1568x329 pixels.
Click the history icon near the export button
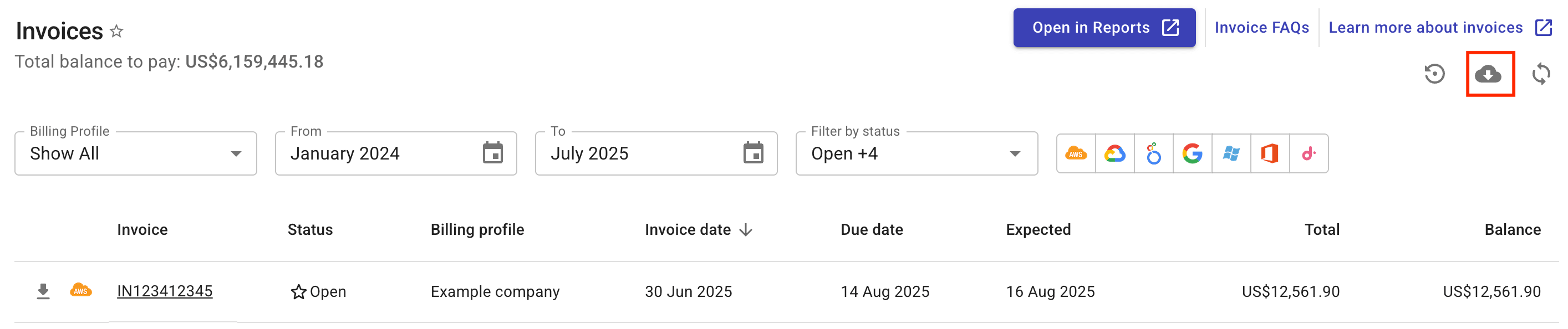(1435, 74)
